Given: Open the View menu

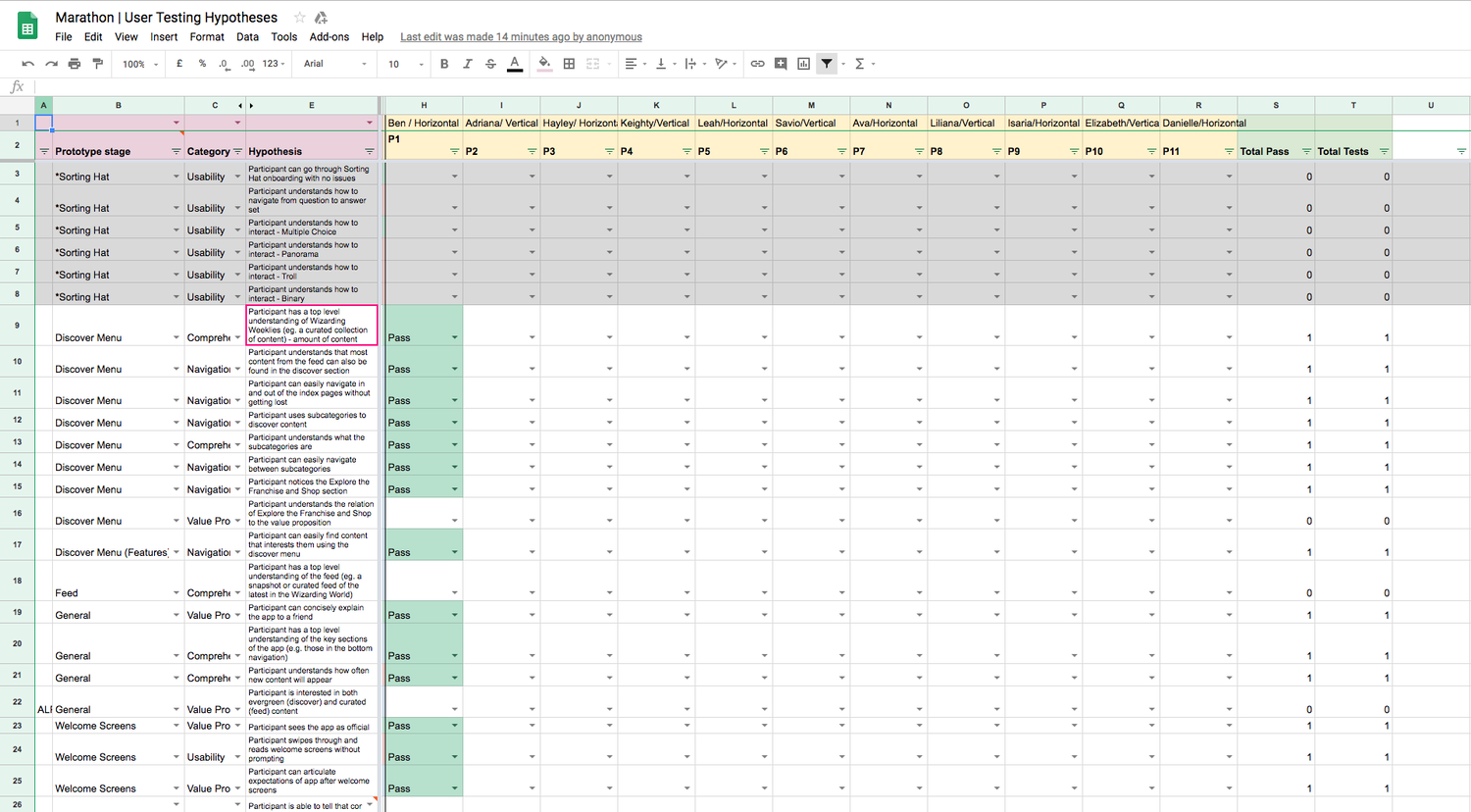Looking at the screenshot, I should point(127,37).
